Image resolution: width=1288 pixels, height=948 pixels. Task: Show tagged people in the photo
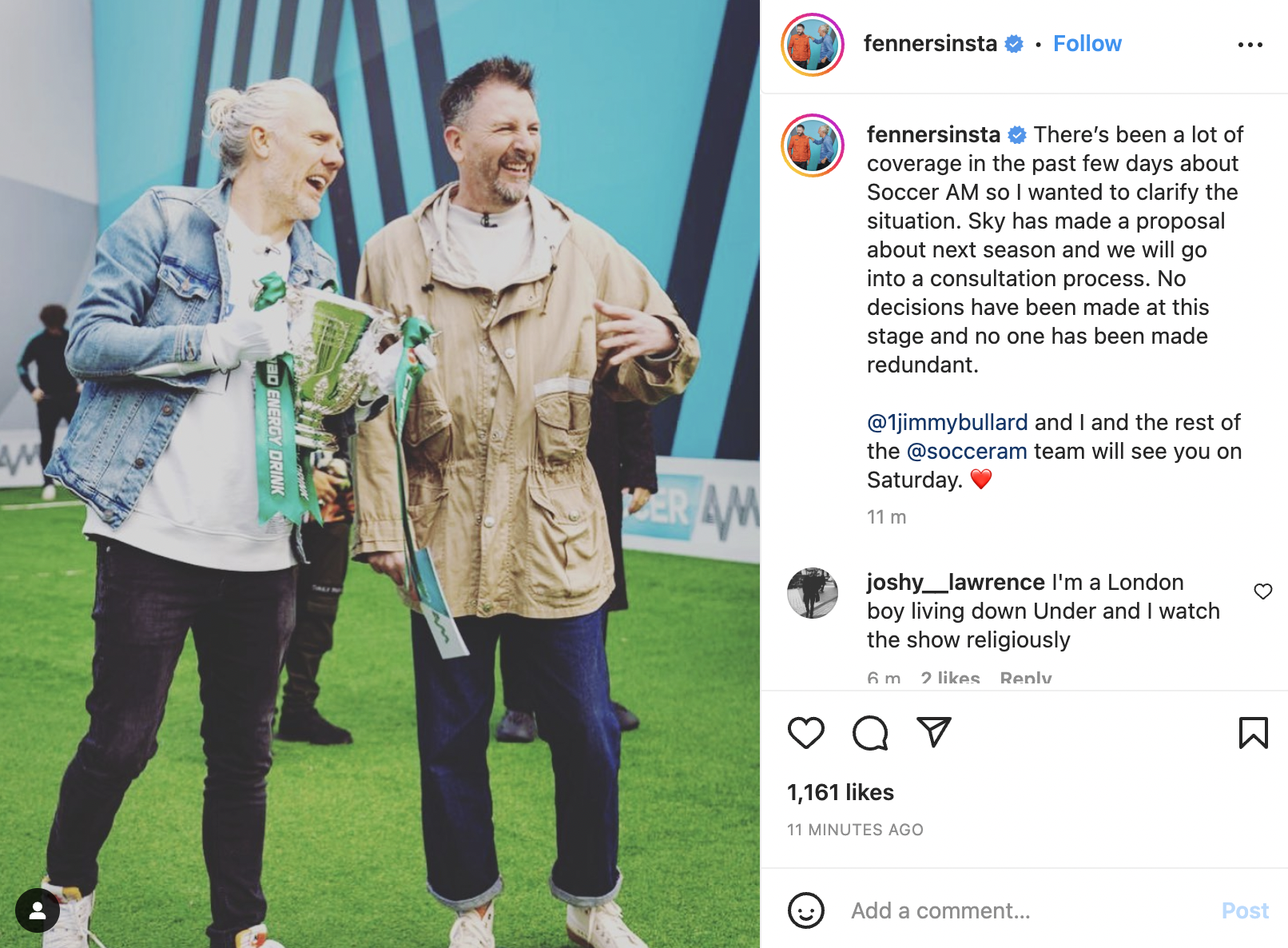point(38,910)
